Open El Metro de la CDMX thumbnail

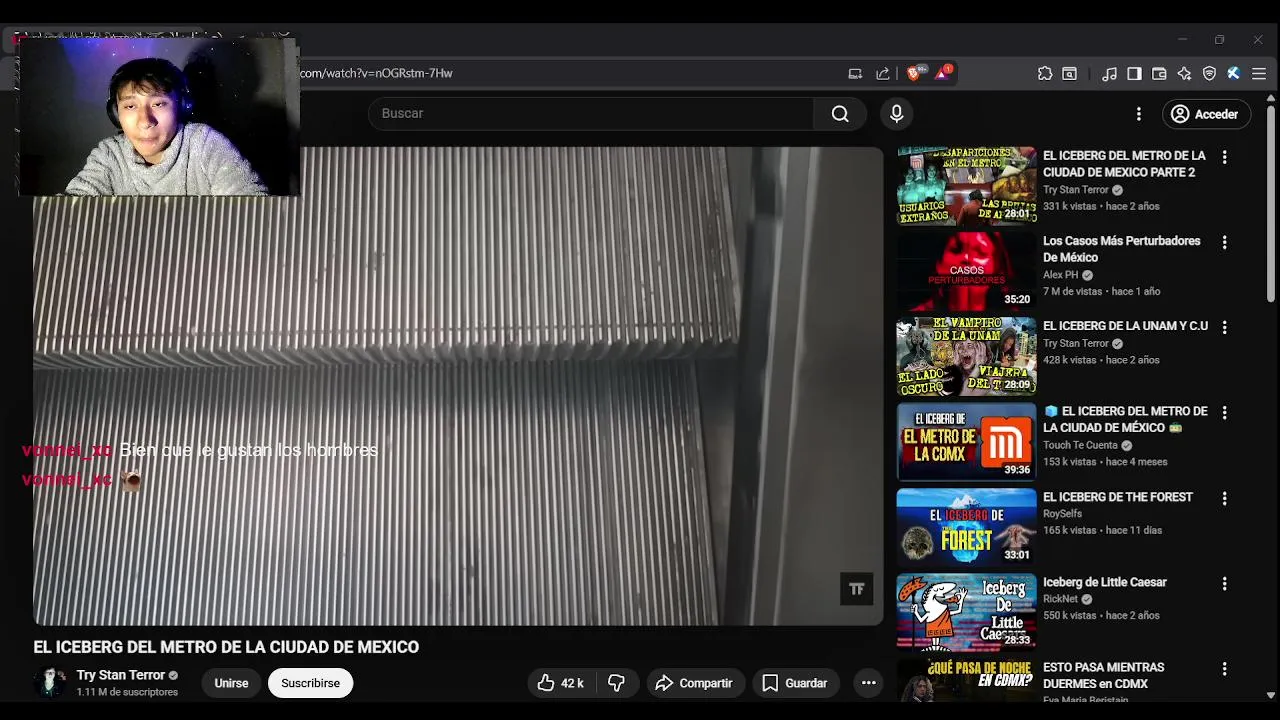click(966, 441)
